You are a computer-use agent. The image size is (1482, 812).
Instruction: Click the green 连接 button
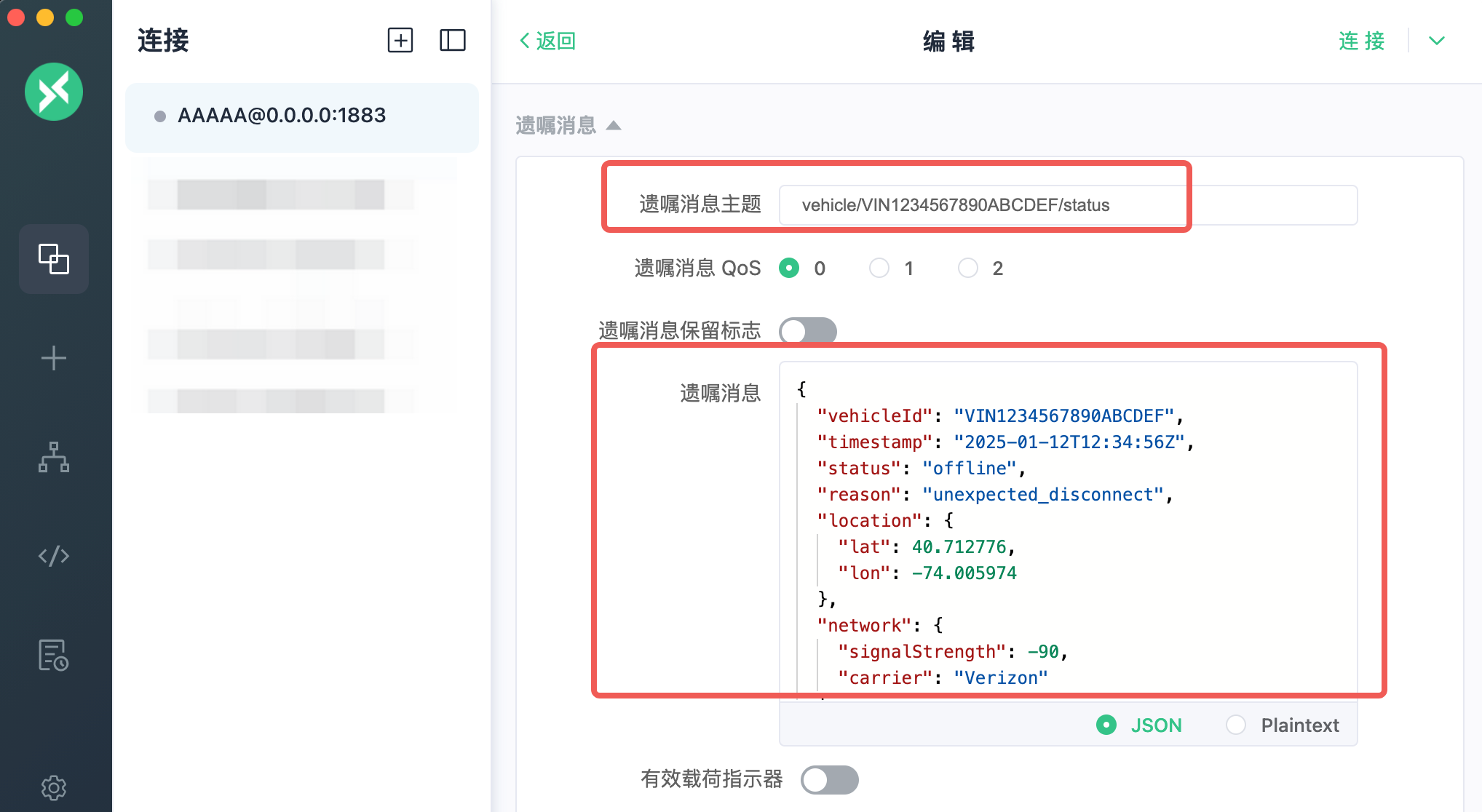[1361, 41]
